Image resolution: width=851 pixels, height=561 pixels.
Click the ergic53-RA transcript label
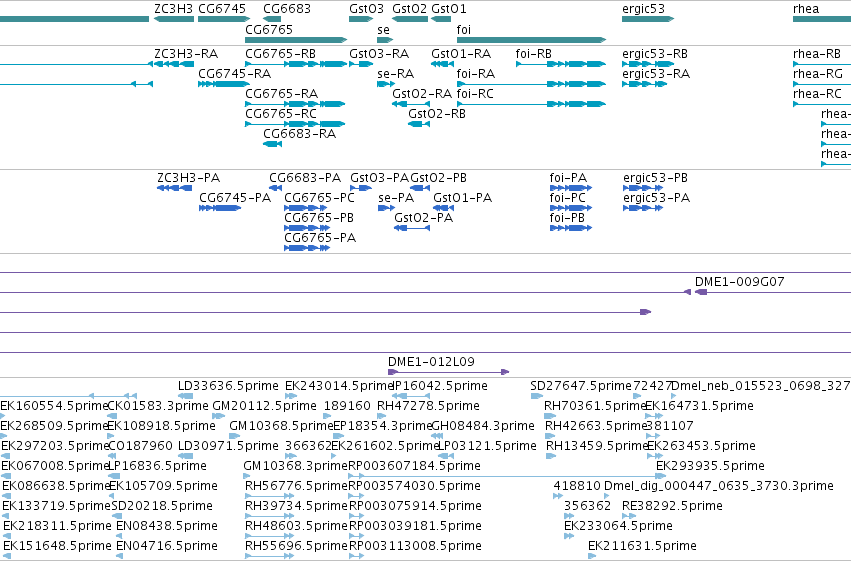[656, 74]
